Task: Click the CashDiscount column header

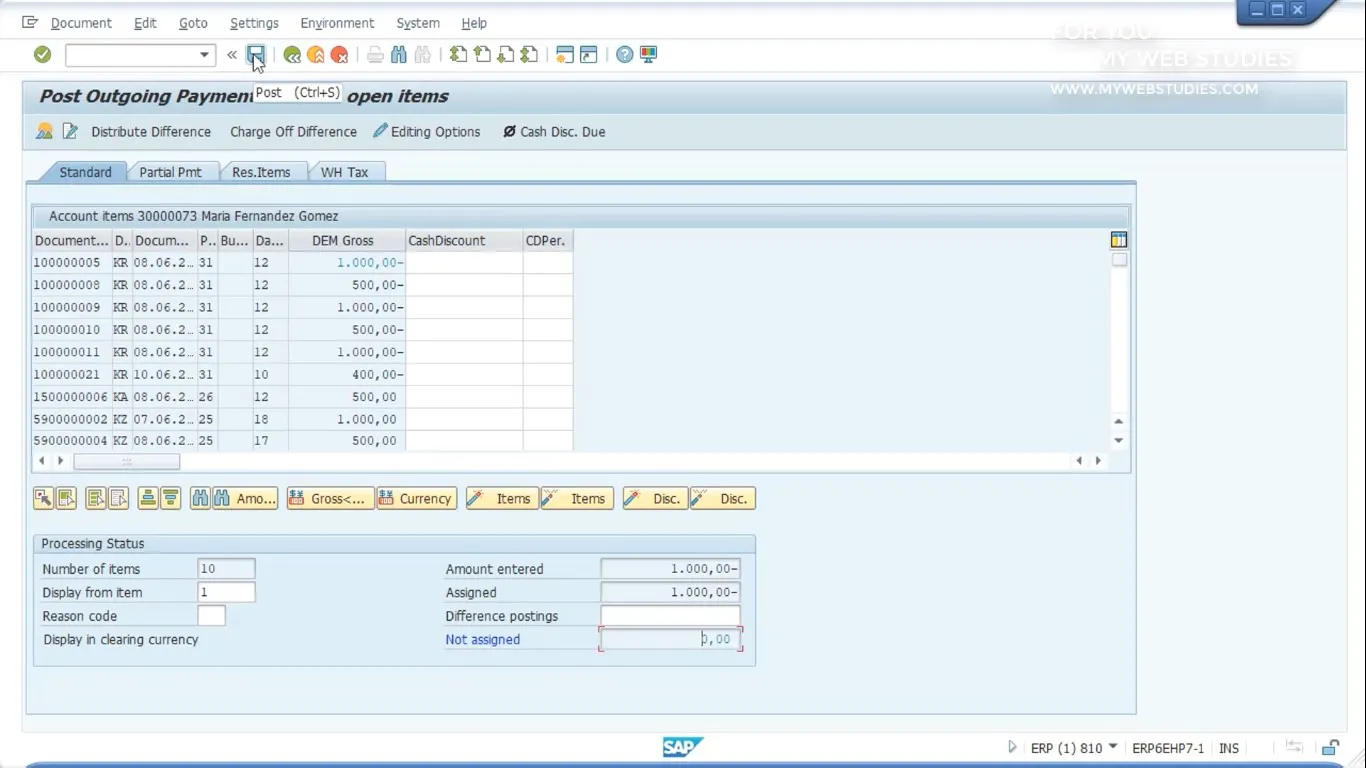Action: coord(464,241)
